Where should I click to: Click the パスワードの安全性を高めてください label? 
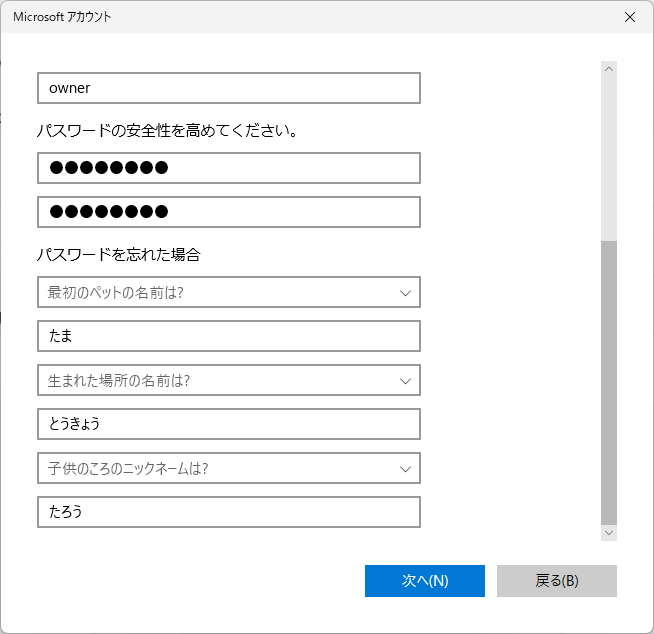point(168,131)
